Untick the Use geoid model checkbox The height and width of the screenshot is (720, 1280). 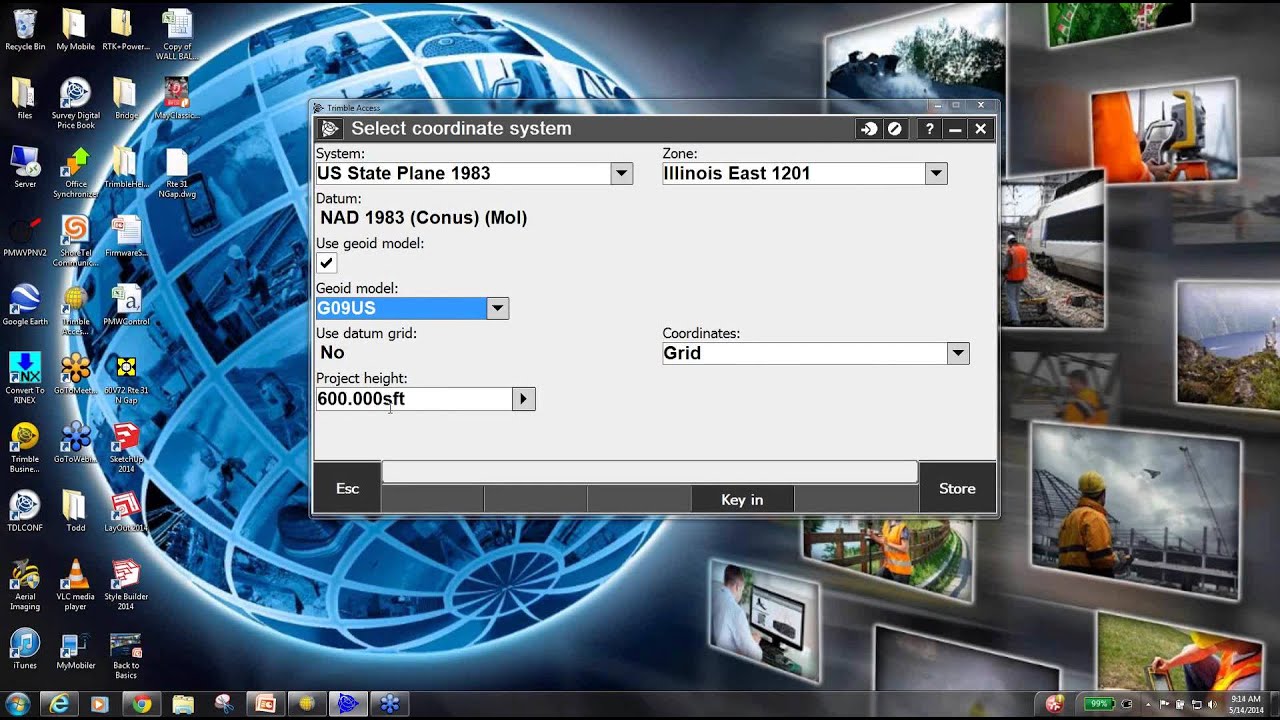tap(326, 263)
